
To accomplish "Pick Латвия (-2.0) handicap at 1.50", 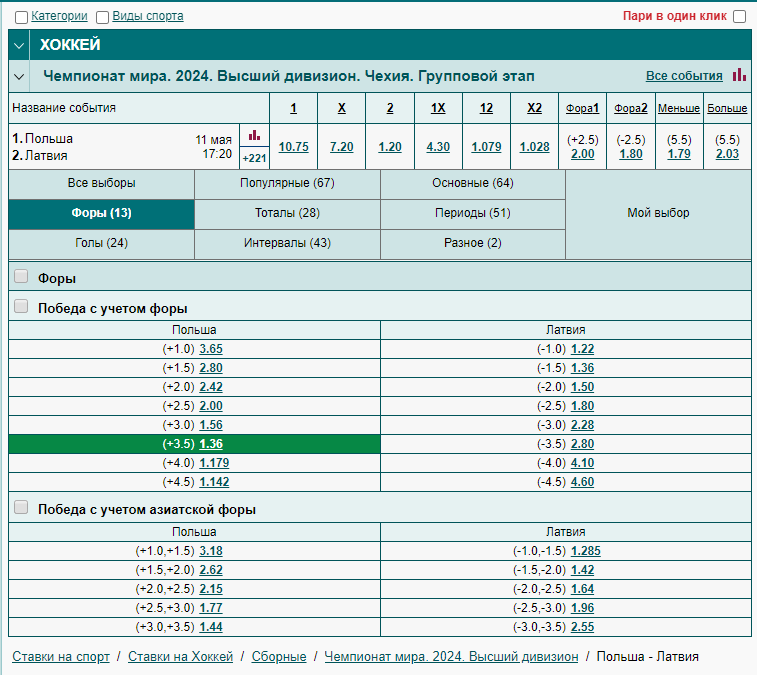I will tap(582, 387).
